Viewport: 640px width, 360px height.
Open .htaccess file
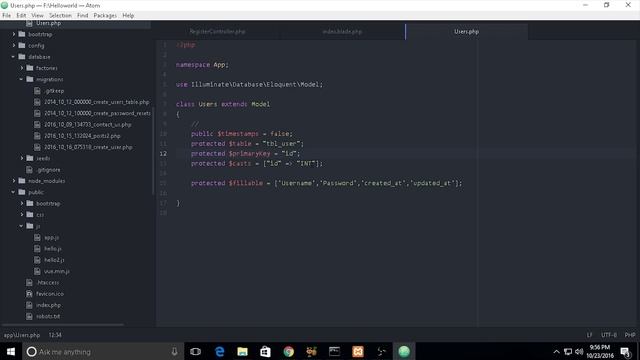pyautogui.click(x=47, y=282)
